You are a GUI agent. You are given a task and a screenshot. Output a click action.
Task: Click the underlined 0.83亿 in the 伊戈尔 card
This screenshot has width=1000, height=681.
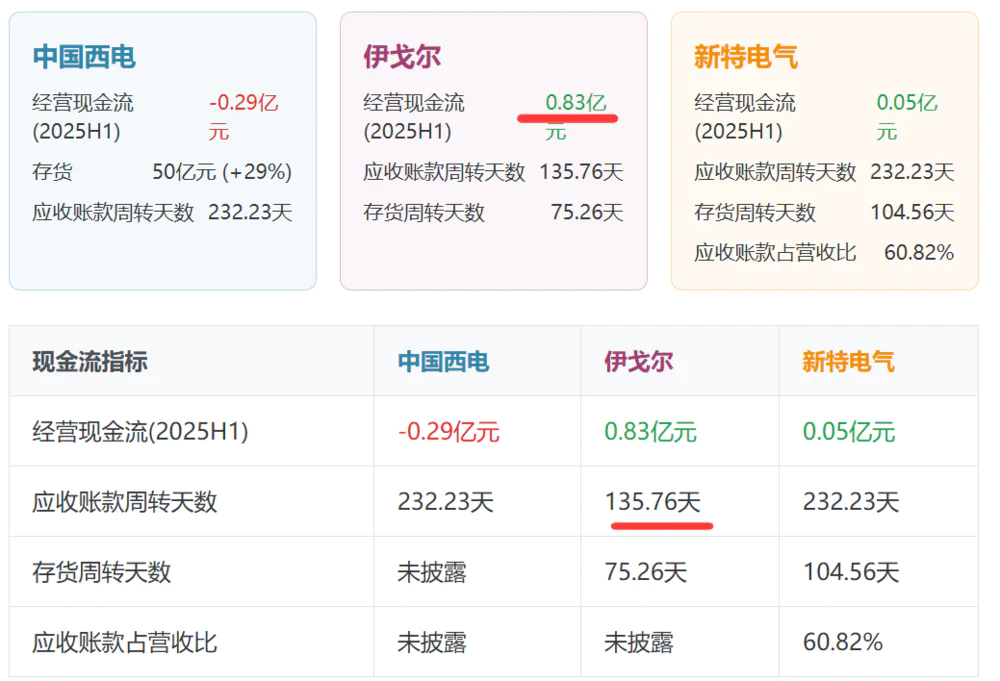[x=575, y=103]
